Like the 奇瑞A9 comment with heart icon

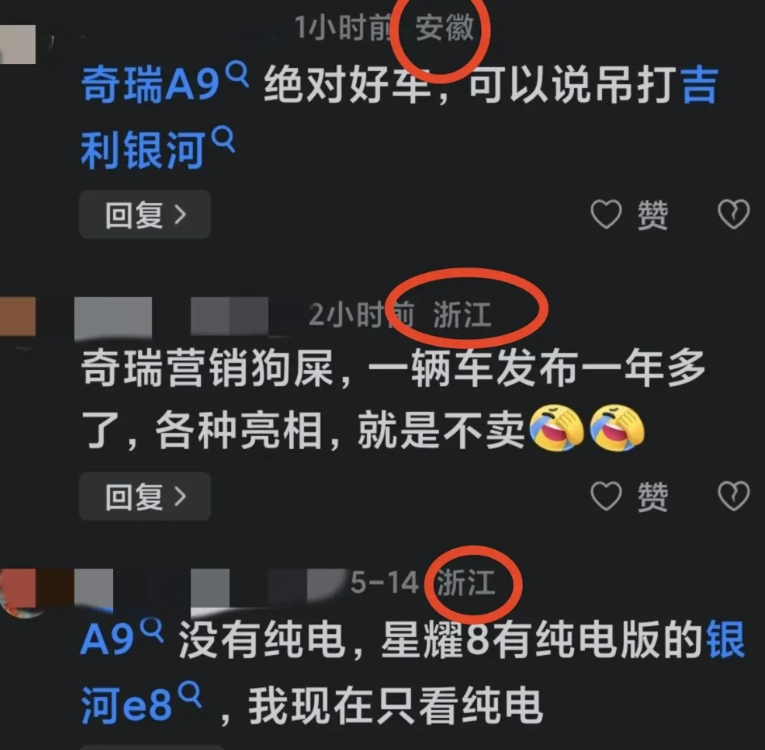606,214
